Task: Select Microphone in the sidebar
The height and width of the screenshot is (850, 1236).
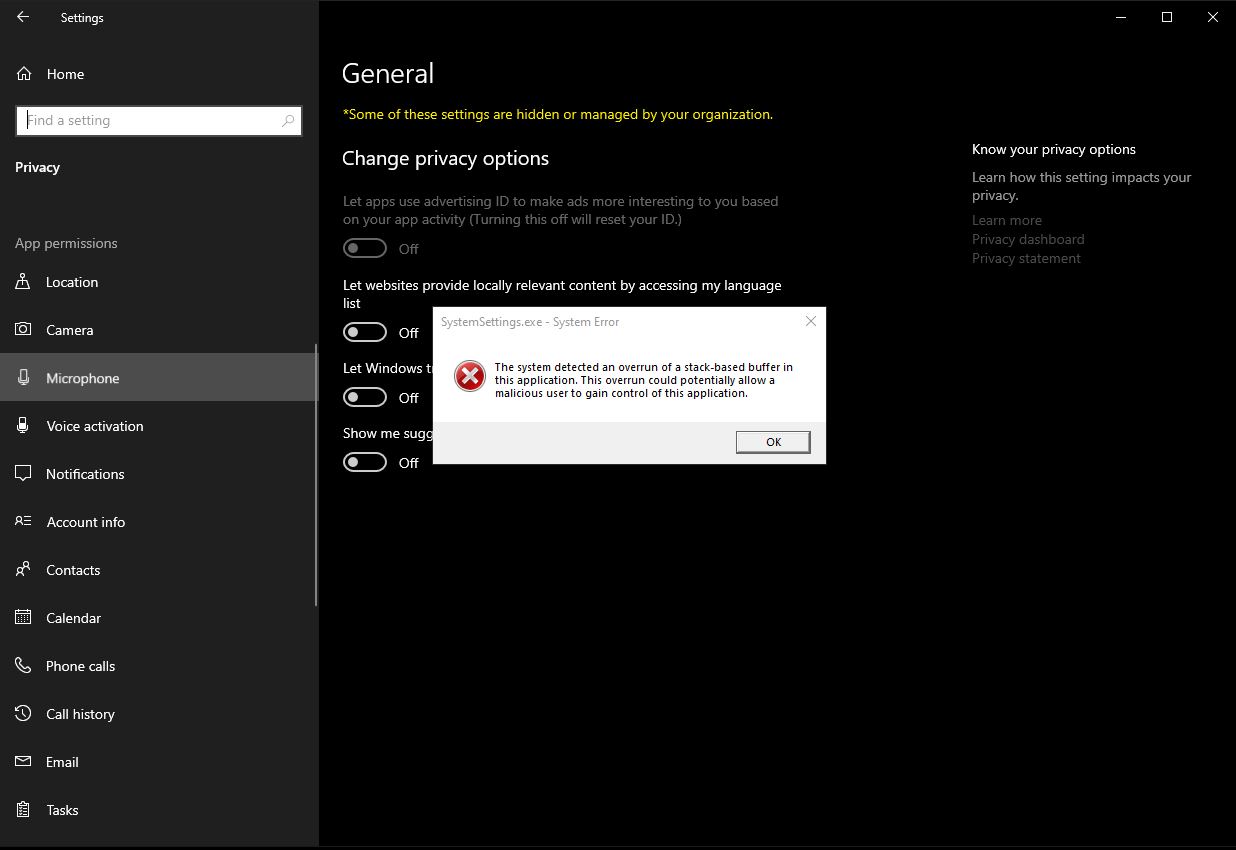Action: (159, 378)
